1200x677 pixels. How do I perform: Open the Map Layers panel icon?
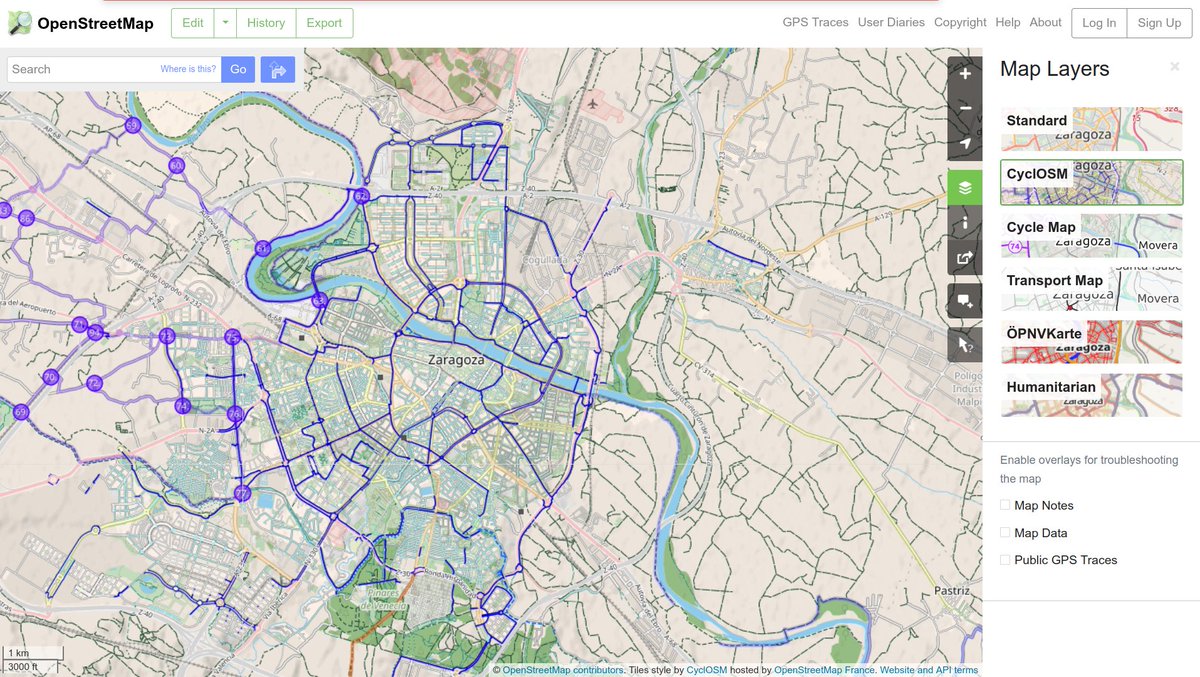pyautogui.click(x=963, y=187)
